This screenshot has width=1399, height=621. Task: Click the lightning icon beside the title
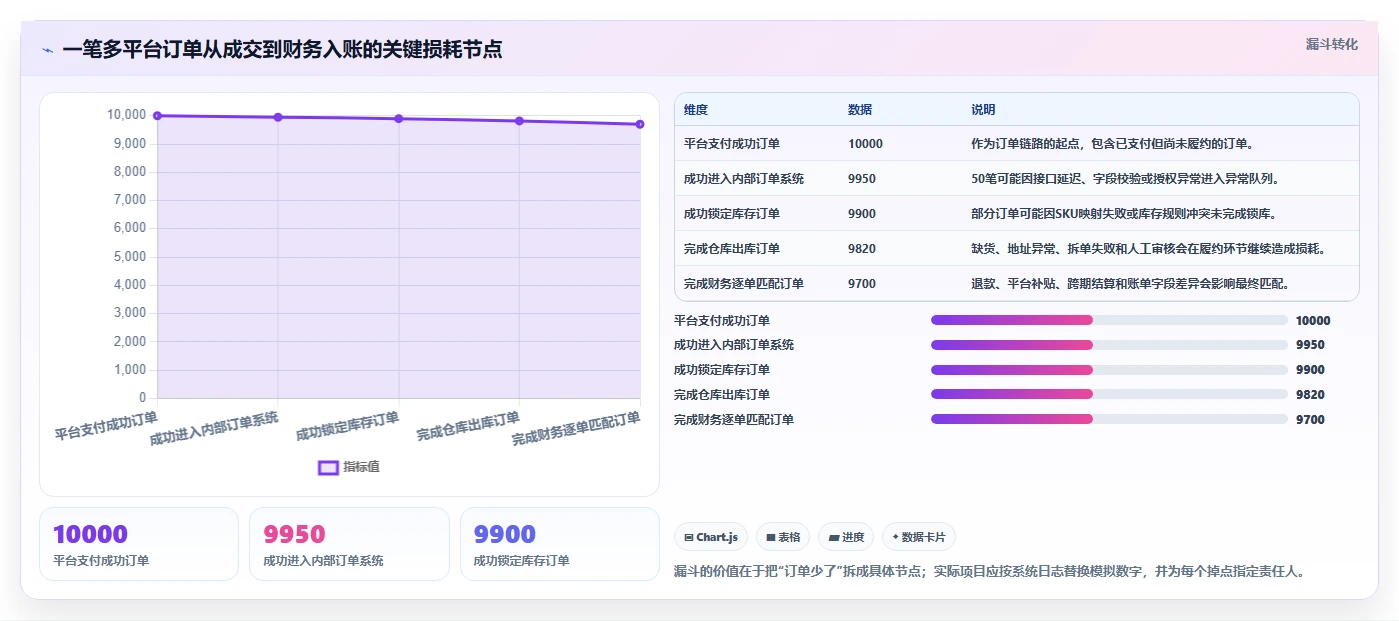(47, 49)
